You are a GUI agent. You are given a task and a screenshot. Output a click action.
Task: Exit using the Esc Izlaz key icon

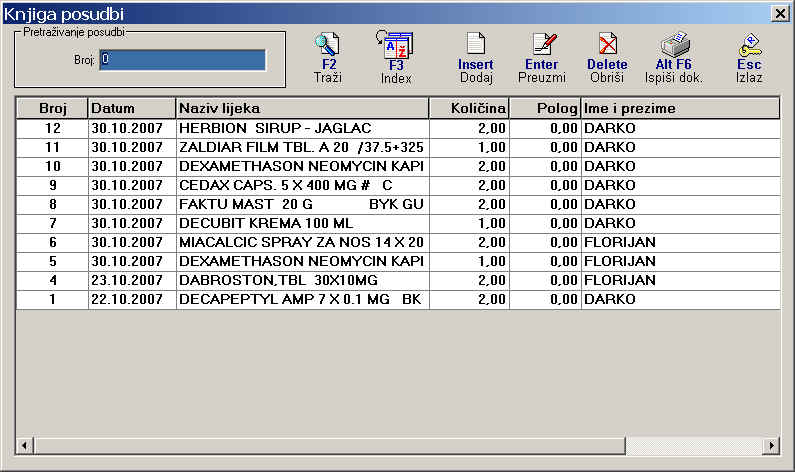click(750, 46)
